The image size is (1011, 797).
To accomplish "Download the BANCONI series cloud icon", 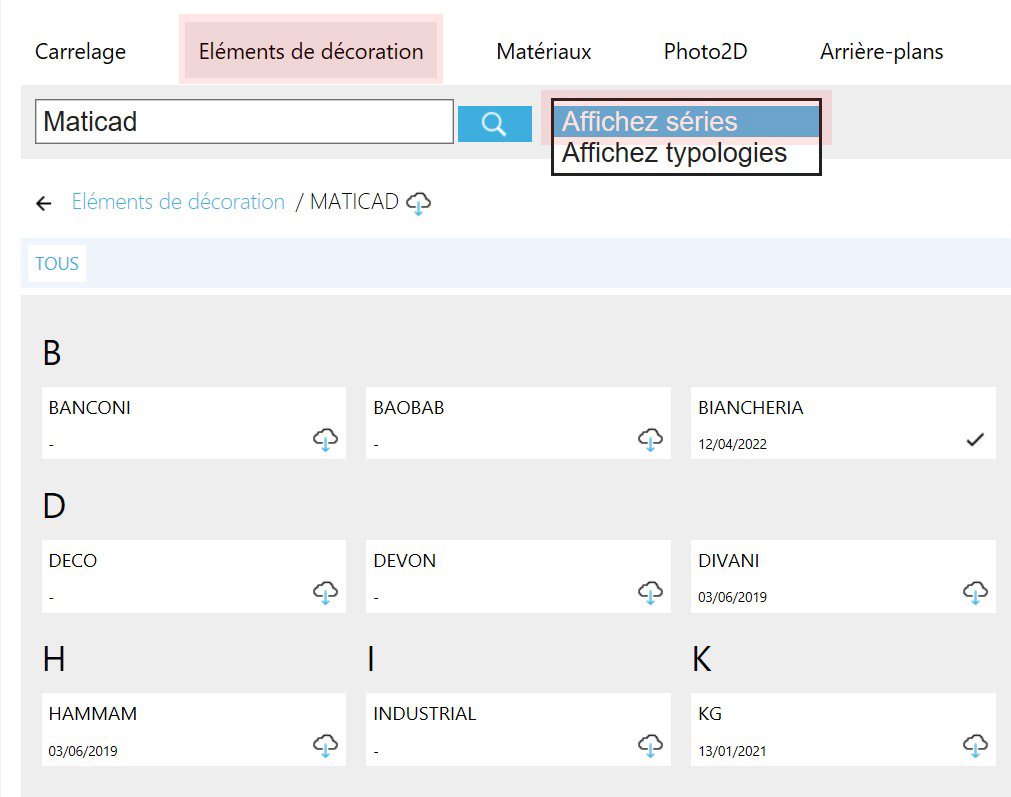I will pyautogui.click(x=326, y=439).
